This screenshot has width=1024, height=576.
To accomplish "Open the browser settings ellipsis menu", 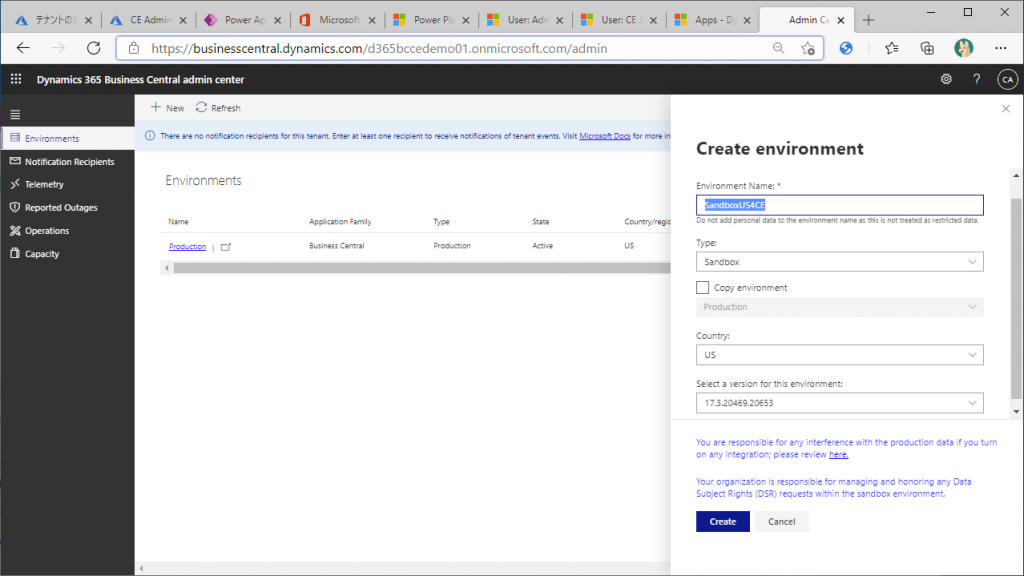I will click(1000, 48).
